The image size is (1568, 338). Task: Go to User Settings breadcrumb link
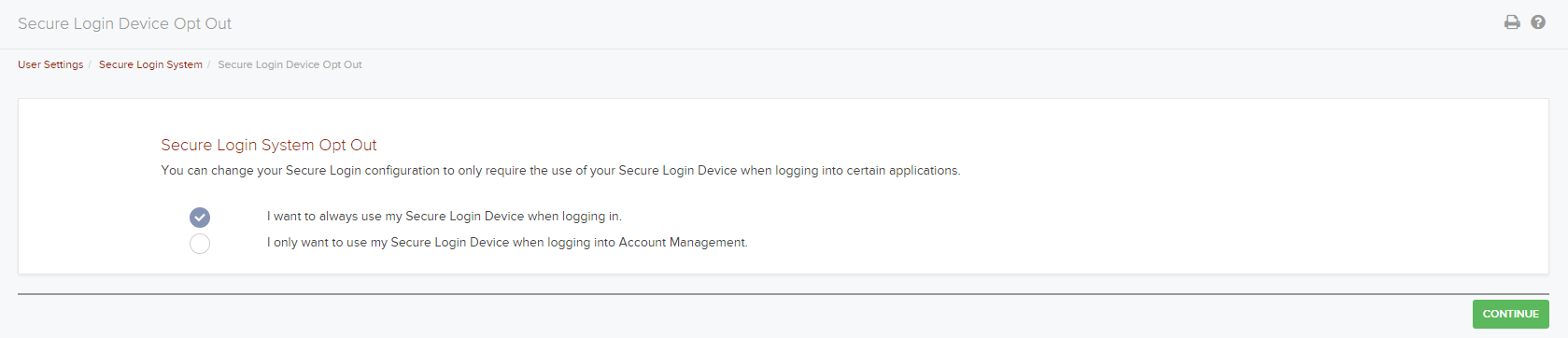(x=50, y=64)
